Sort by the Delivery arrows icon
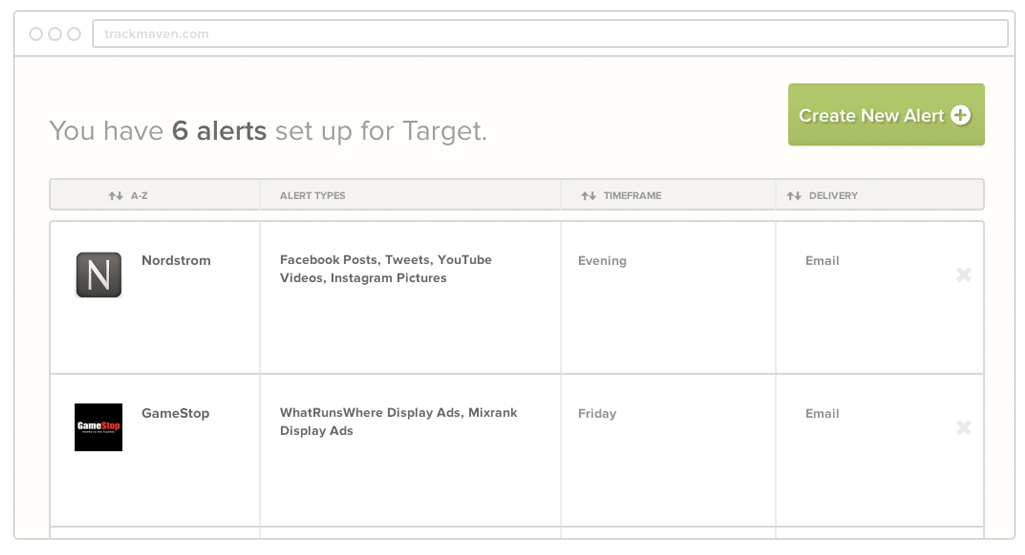This screenshot has width=1025, height=555. [794, 195]
